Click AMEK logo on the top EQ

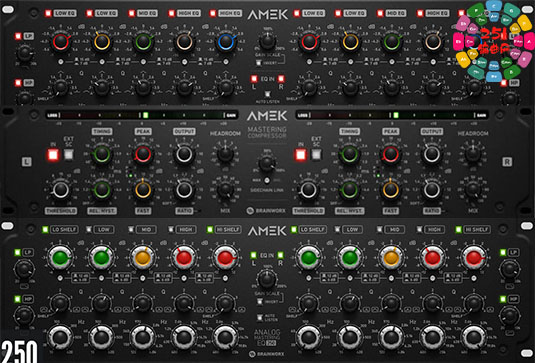pyautogui.click(x=268, y=15)
